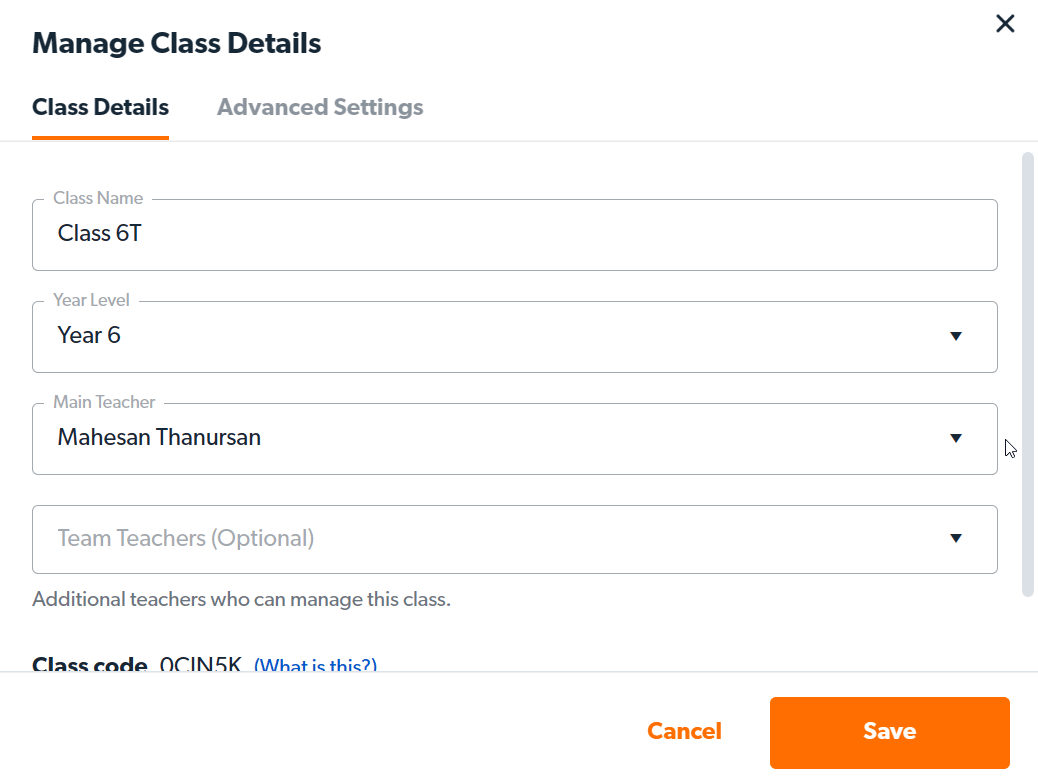
Task: Click the Team Teachers (Optional) placeholder field
Action: 186,539
